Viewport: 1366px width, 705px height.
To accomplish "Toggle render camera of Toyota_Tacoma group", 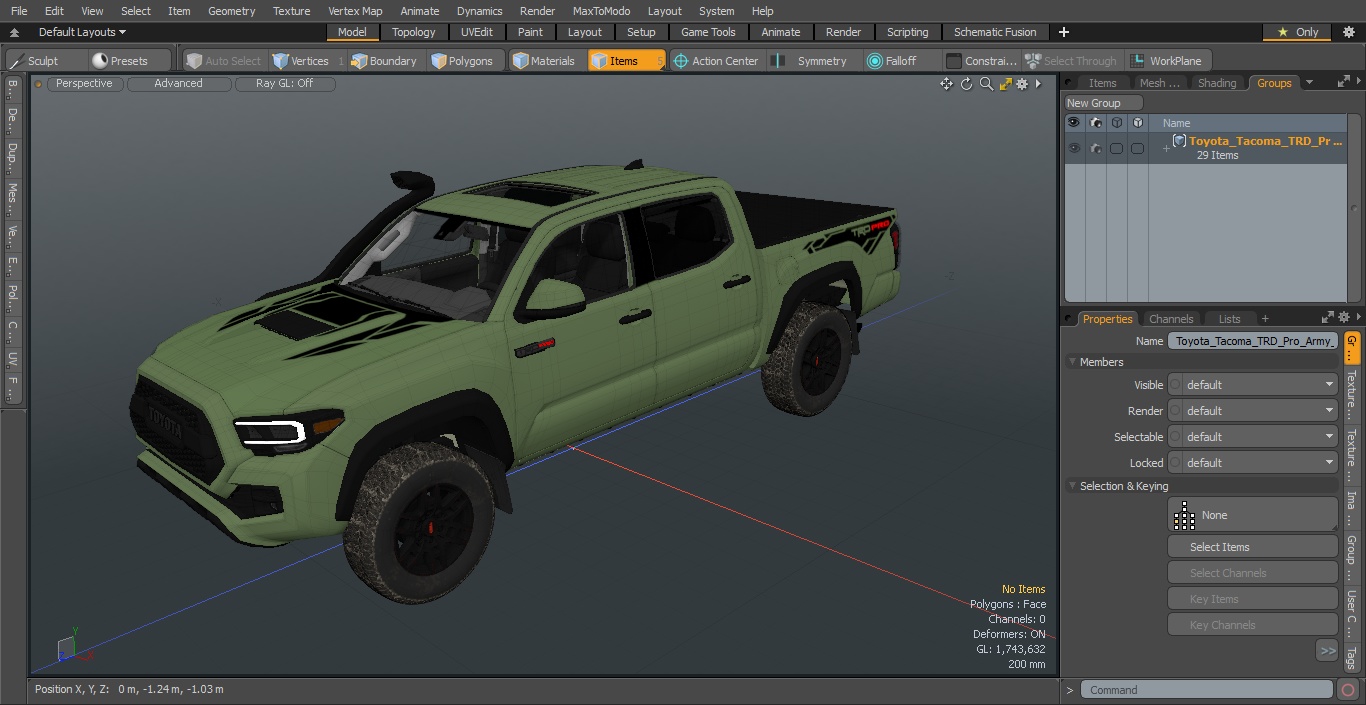I will pos(1096,148).
